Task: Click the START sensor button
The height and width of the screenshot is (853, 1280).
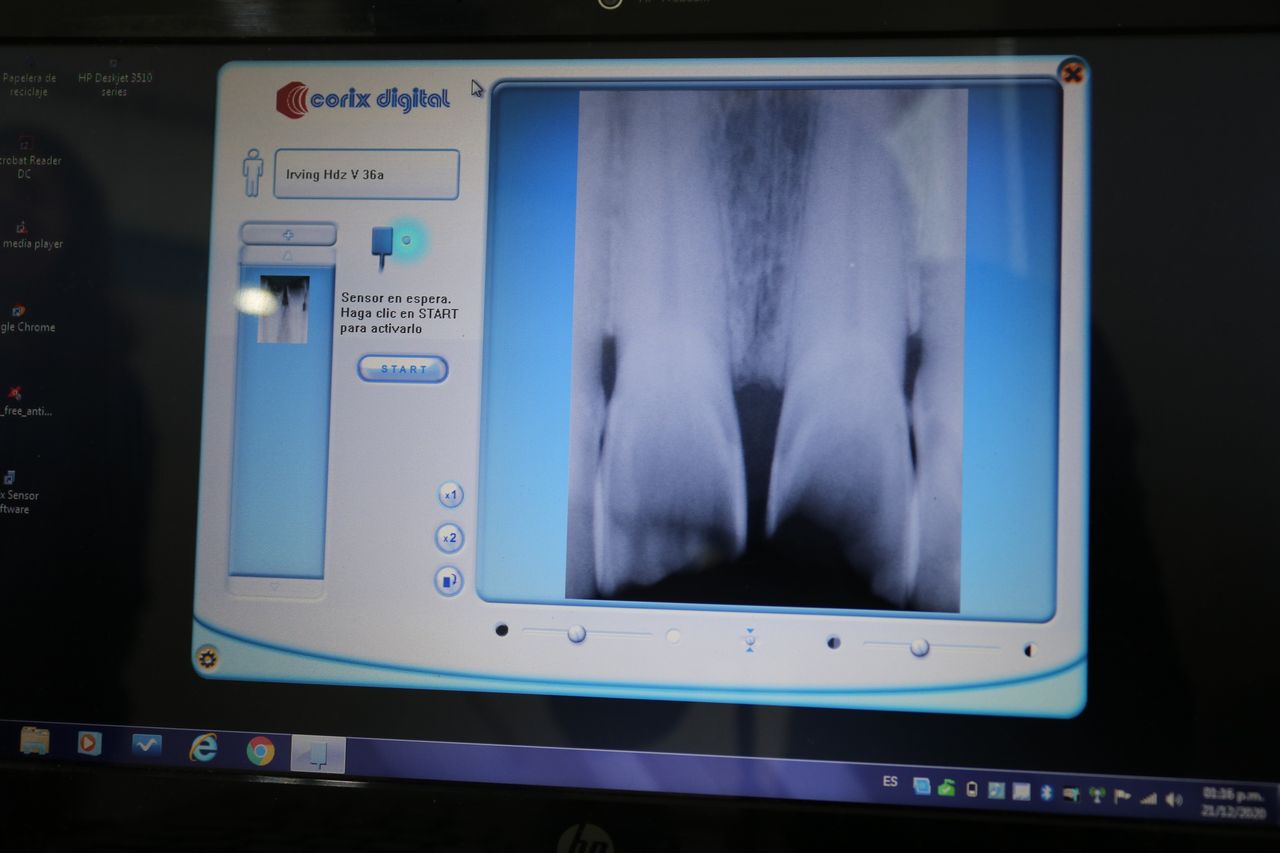Action: (x=402, y=369)
